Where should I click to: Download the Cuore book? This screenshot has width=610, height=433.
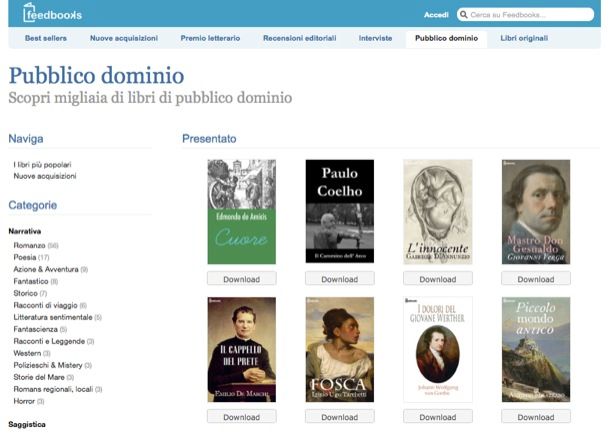point(242,279)
